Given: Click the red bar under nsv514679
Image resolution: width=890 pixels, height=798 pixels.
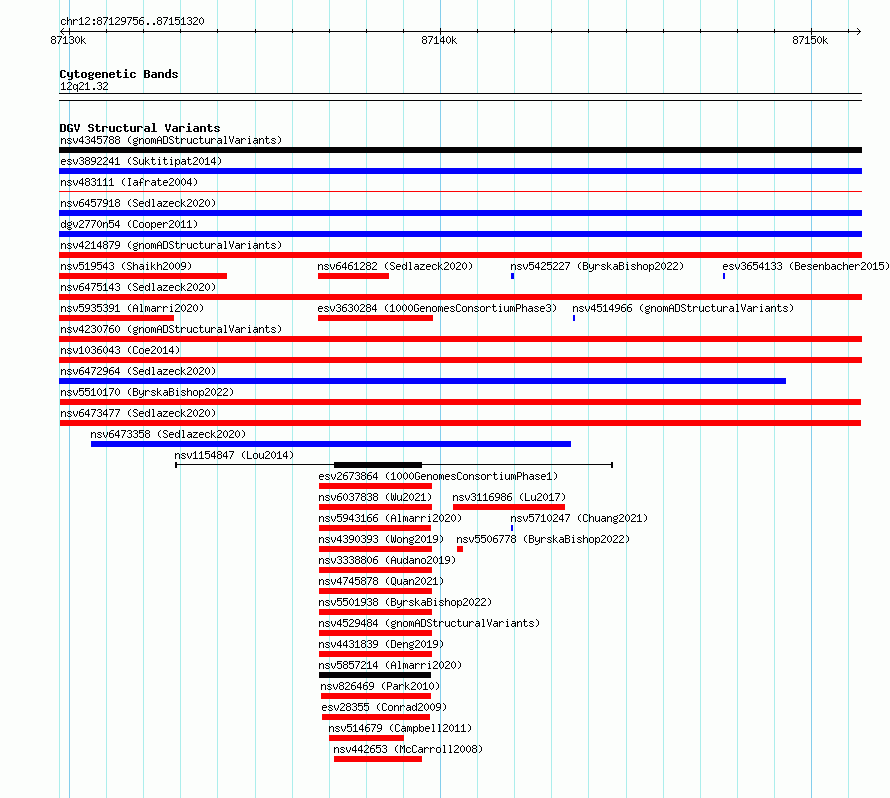Looking at the screenshot, I should pos(366,738).
